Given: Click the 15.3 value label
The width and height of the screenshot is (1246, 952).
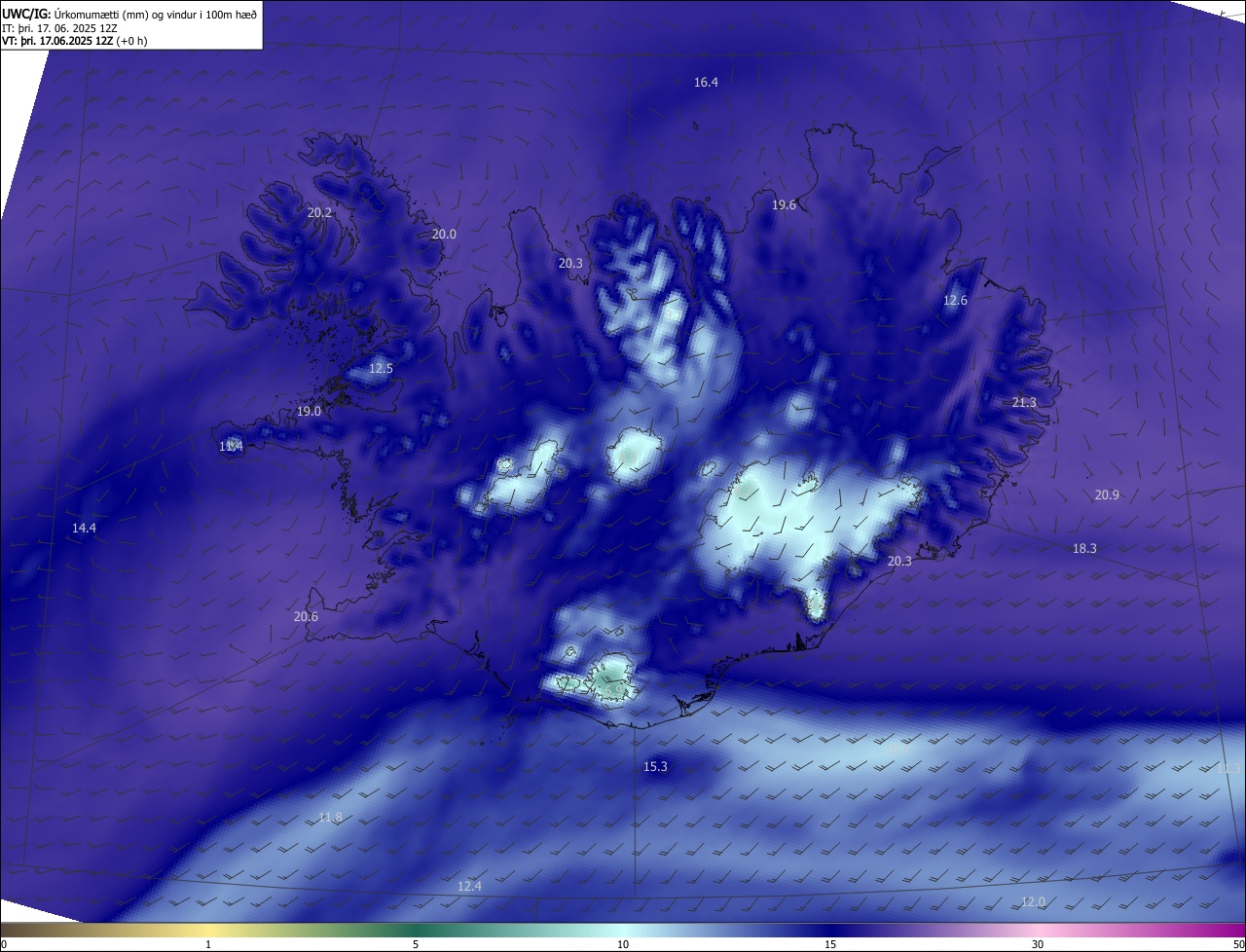Looking at the screenshot, I should (655, 766).
